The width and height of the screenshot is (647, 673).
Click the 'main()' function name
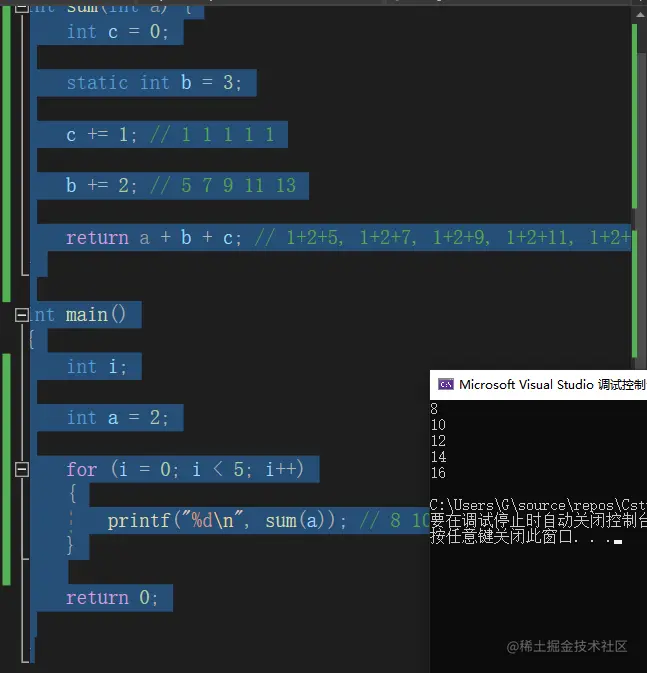95,315
